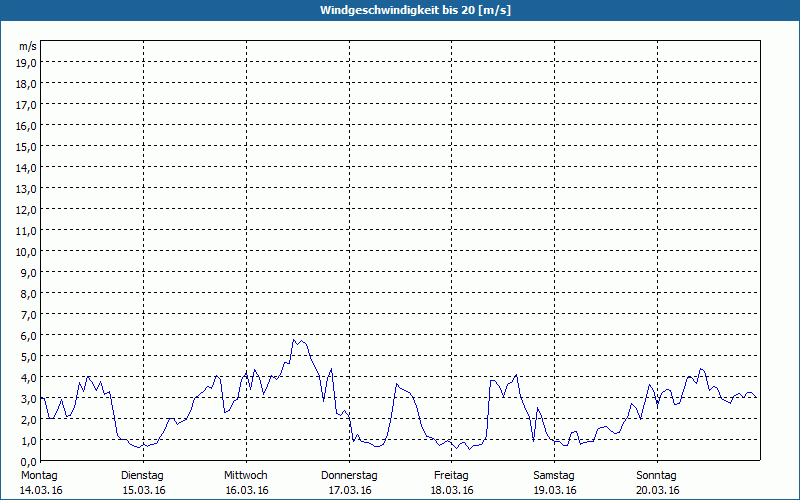Select the 12,0 axis value
This screenshot has height=500, width=800.
[27, 210]
